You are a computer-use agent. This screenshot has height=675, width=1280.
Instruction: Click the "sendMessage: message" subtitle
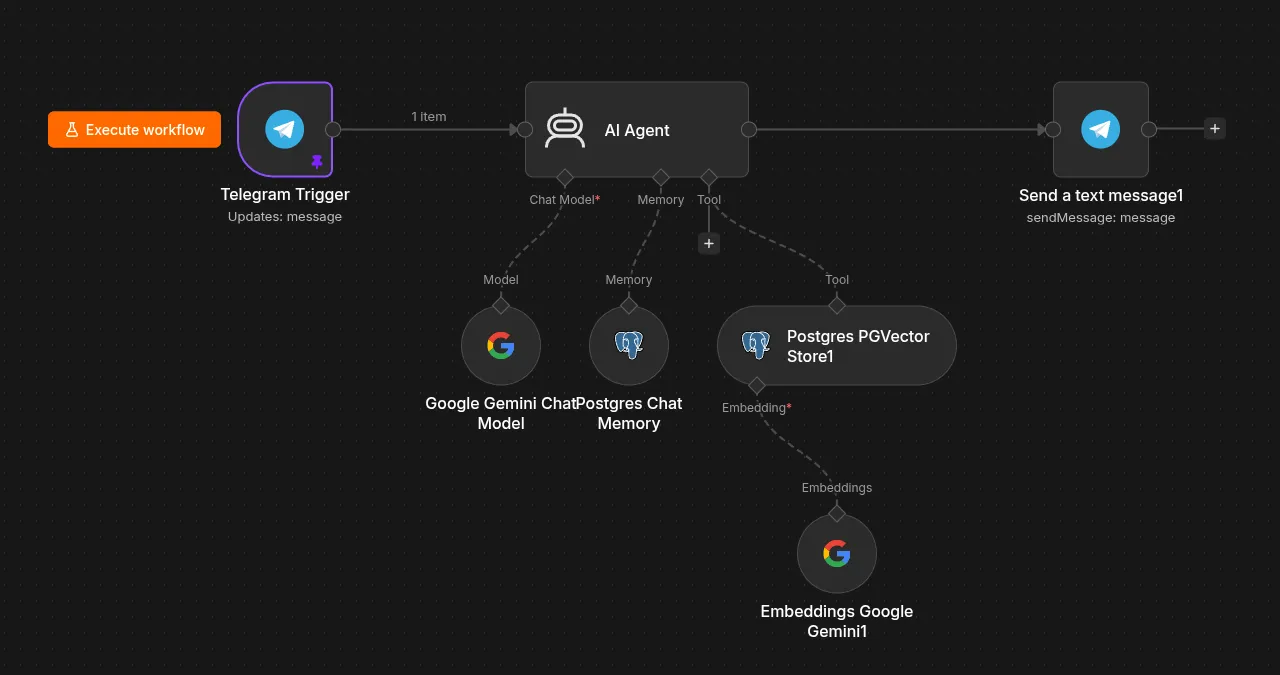[x=1101, y=218]
